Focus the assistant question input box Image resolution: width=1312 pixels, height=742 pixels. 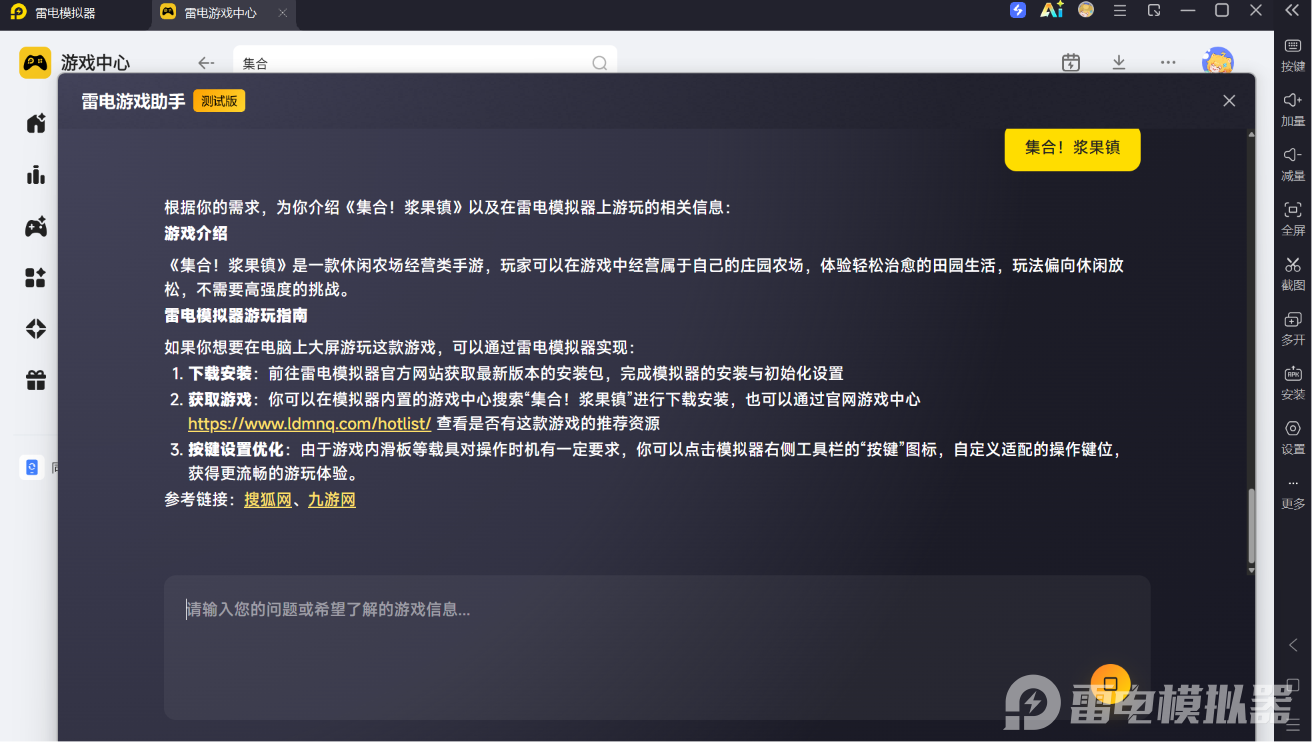pyautogui.click(x=657, y=647)
